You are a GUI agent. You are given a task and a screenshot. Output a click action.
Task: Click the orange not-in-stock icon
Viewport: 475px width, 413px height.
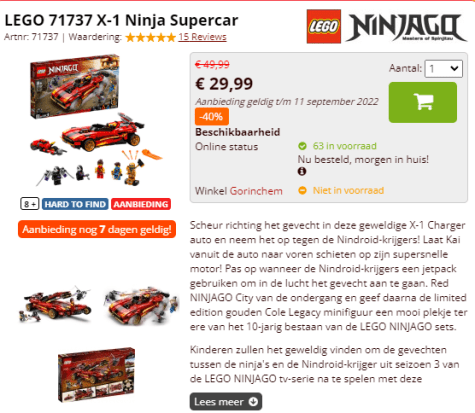pyautogui.click(x=302, y=191)
